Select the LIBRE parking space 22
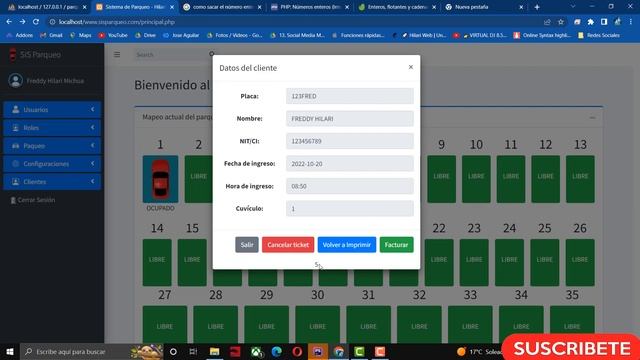 439,262
